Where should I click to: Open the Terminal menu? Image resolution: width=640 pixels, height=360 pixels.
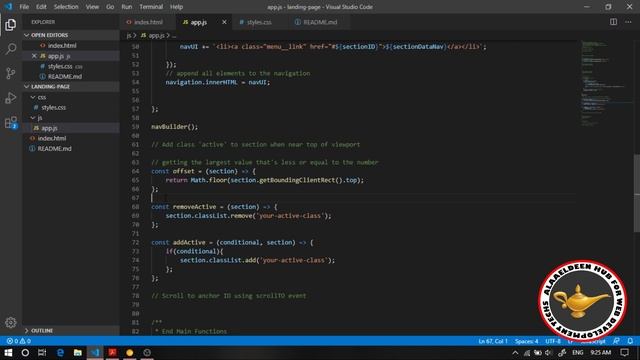151,7
